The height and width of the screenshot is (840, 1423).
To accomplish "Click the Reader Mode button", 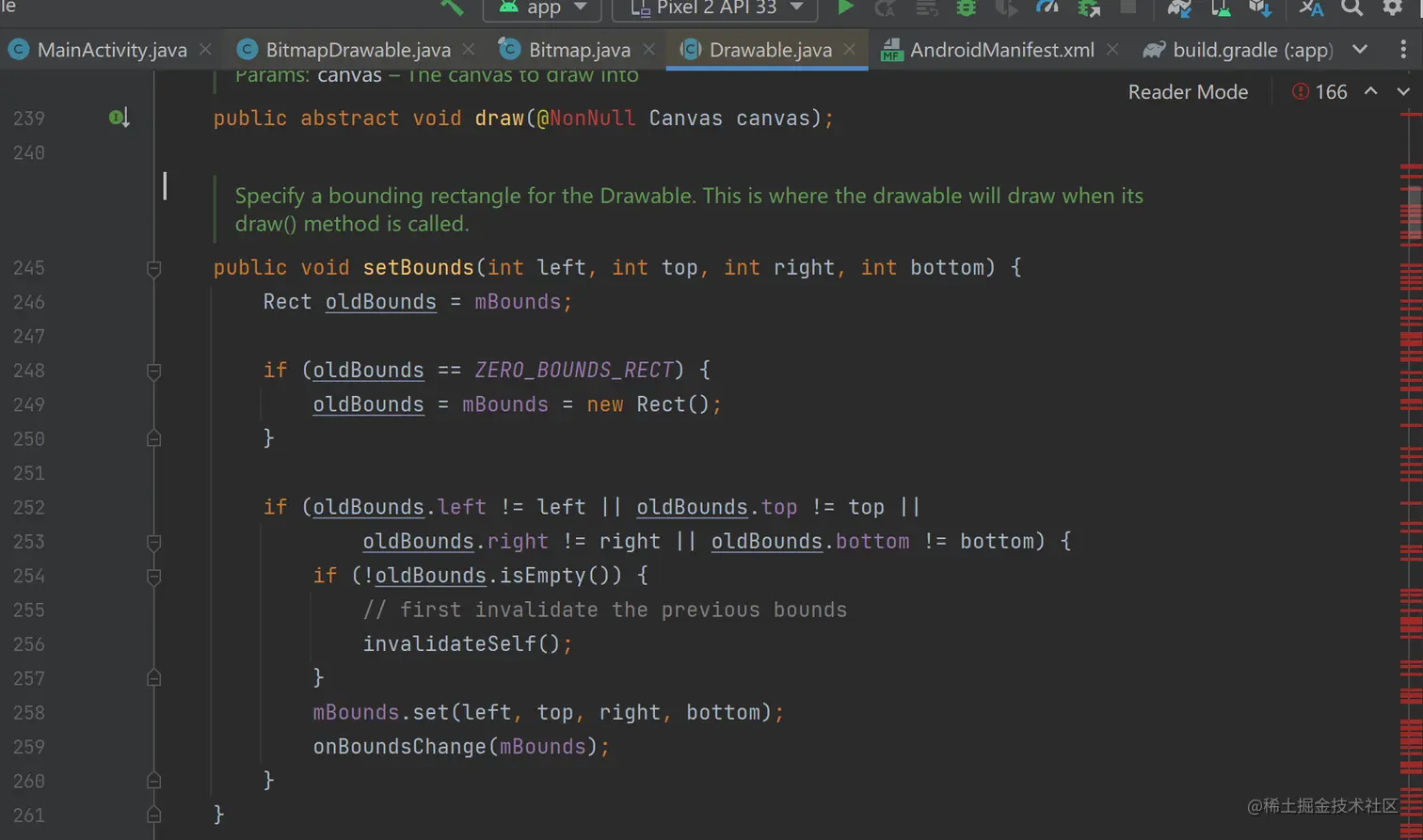I will tap(1188, 92).
